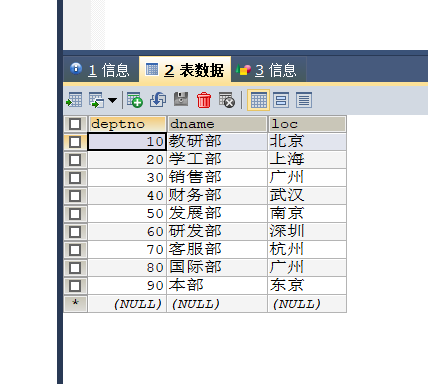Select the deptno cell with value 90
Viewport: 428px width, 384px height.
[127, 286]
